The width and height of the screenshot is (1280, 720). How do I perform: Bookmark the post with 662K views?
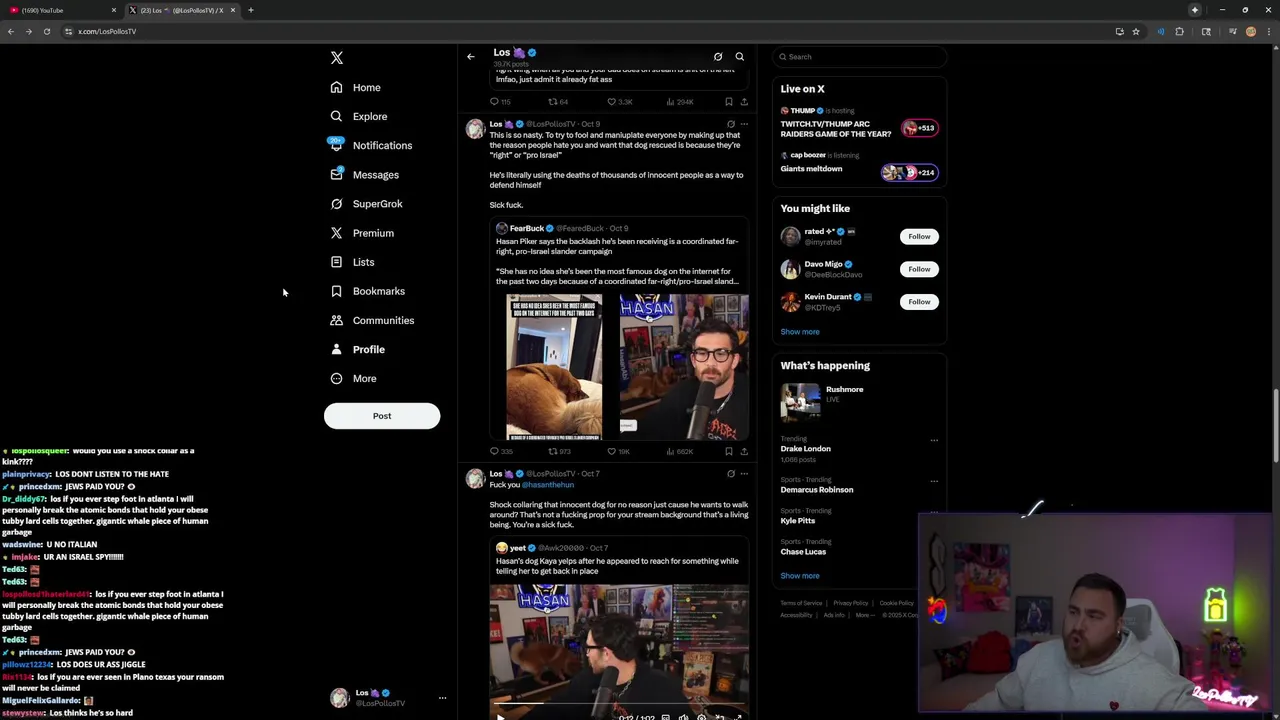tap(728, 451)
